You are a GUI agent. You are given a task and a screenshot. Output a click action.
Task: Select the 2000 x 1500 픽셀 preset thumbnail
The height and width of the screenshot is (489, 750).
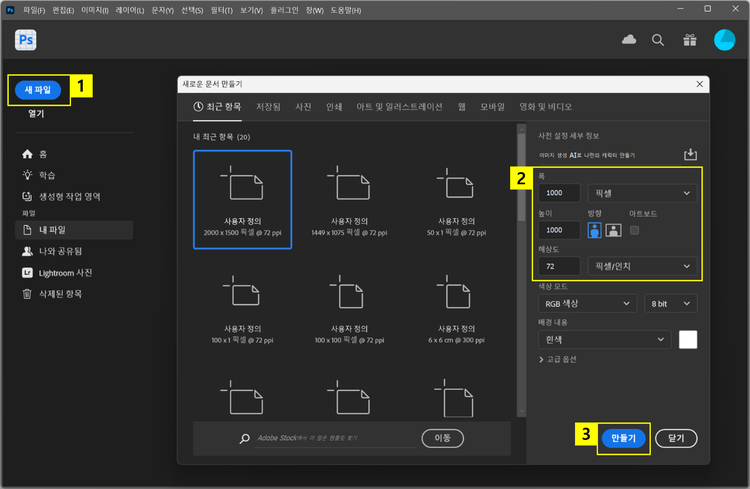click(x=243, y=198)
